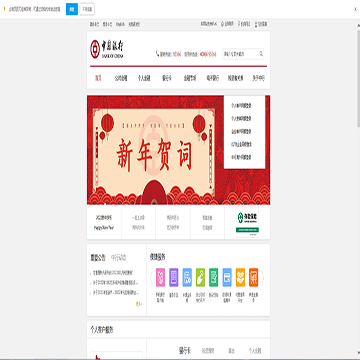Click the left carousel arrow in 便捷服务
Viewport: 360px width, 360px height.
[x=152, y=277]
